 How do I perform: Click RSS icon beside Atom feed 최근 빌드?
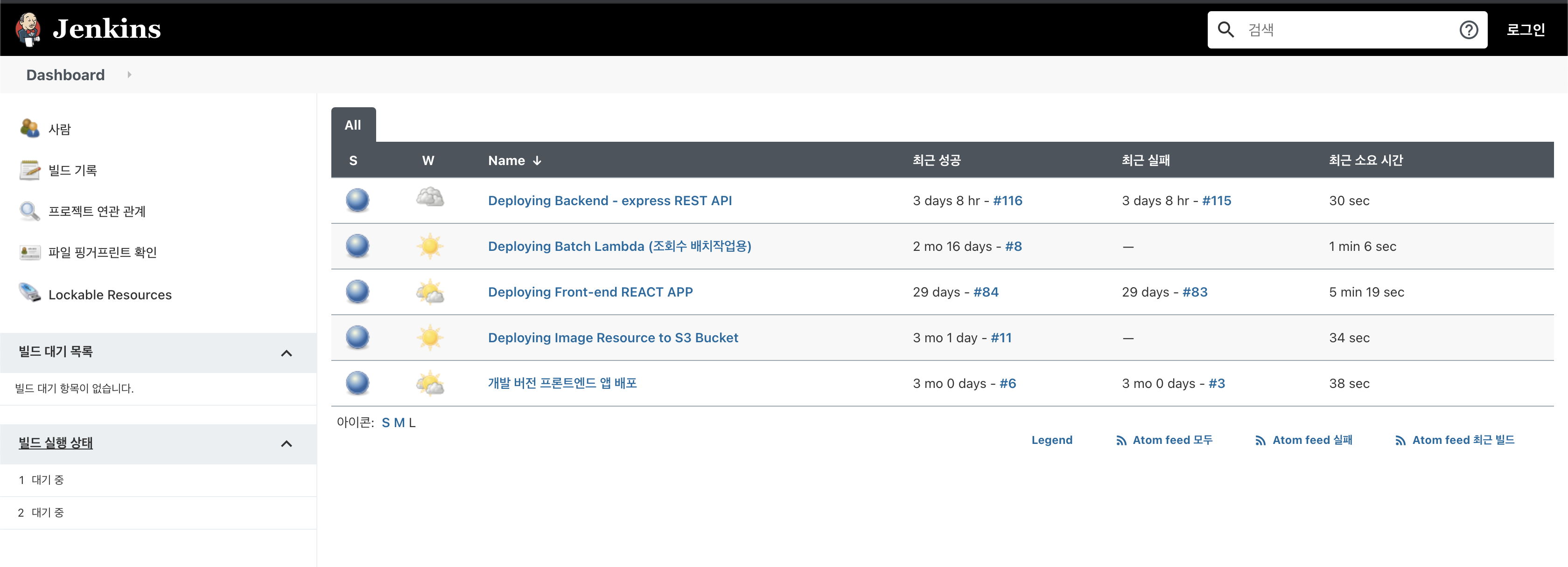1400,441
